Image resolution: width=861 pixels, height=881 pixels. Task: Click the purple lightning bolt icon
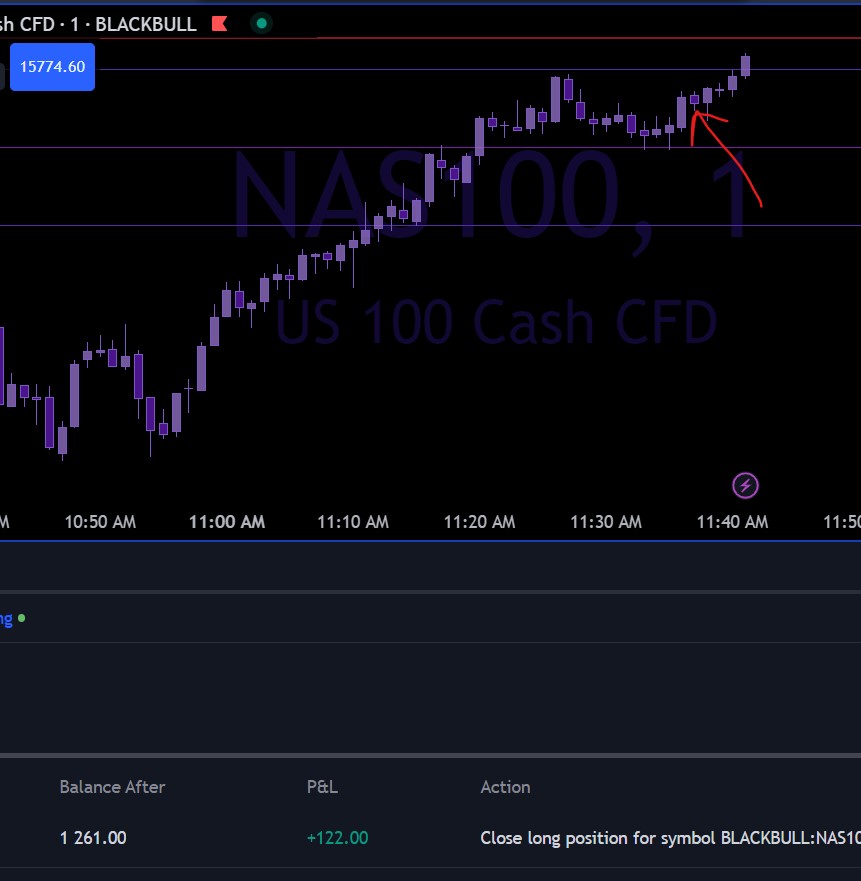[x=745, y=485]
